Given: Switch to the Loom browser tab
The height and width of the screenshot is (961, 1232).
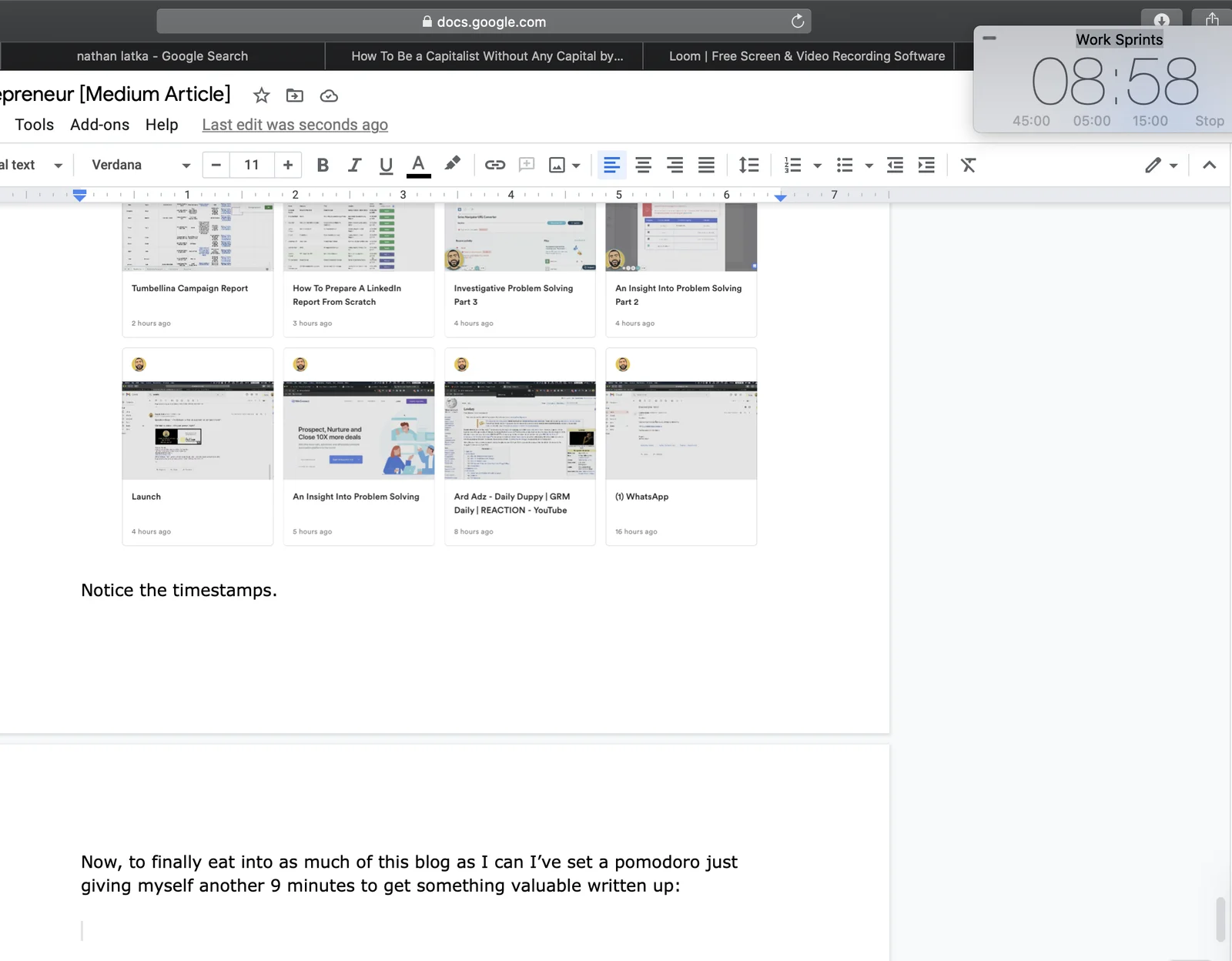Looking at the screenshot, I should pos(807,56).
